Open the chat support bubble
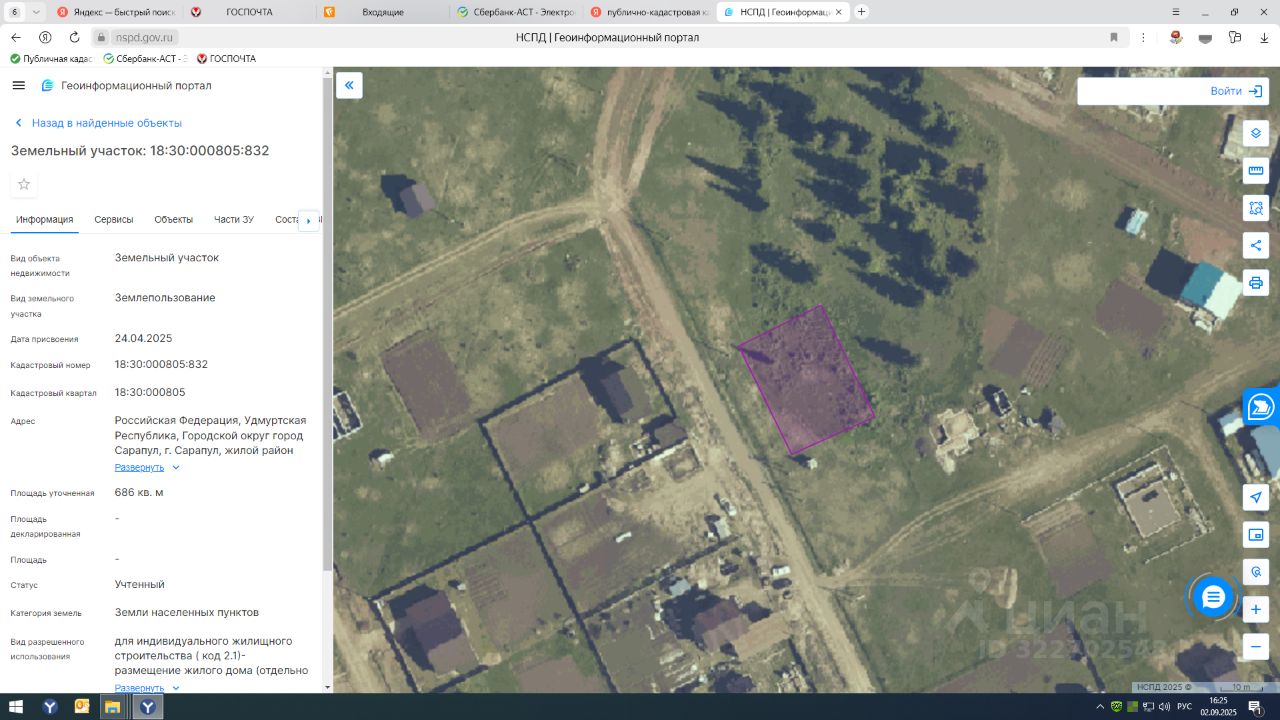Image resolution: width=1280 pixels, height=720 pixels. (x=1213, y=597)
